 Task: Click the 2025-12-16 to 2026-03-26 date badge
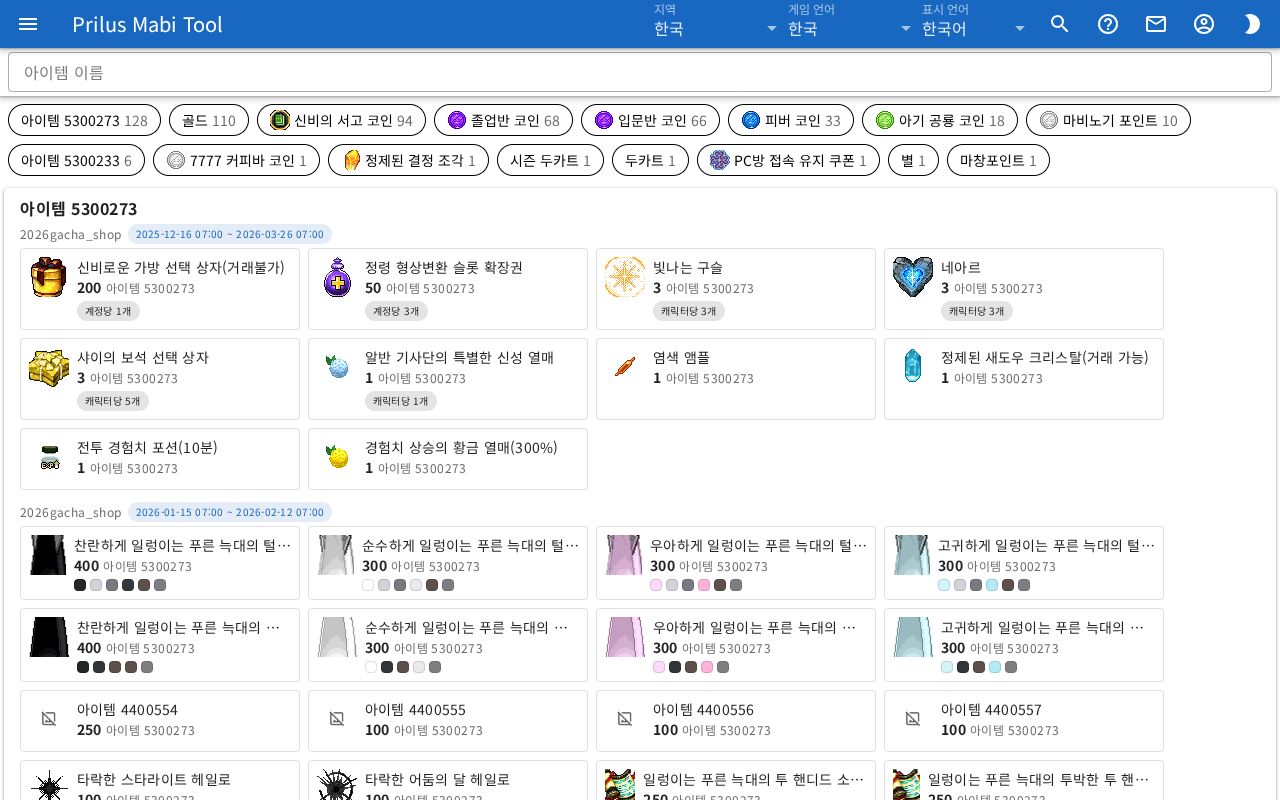[230, 234]
